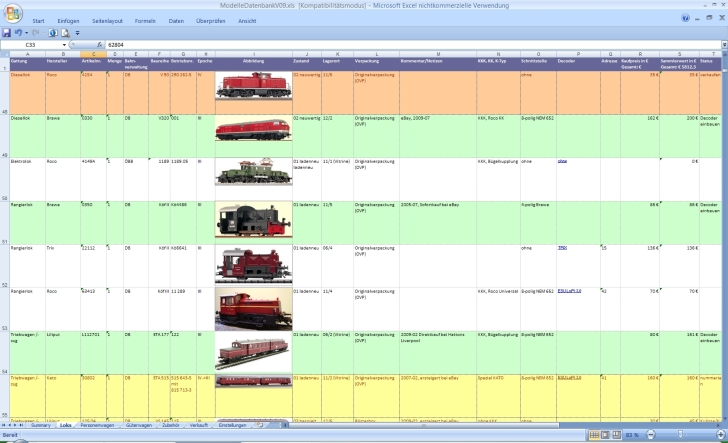Click the 3590 decoder hyperlink

(562, 247)
